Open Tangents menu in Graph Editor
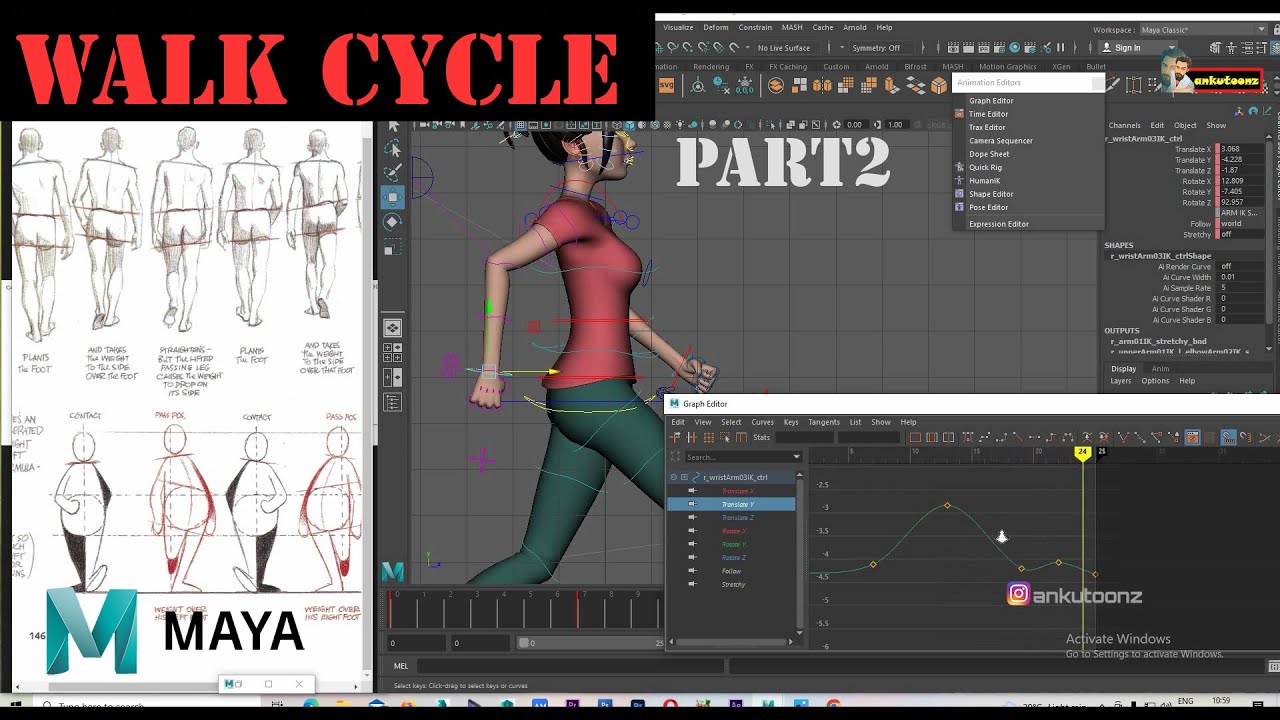This screenshot has height=720, width=1280. click(823, 422)
